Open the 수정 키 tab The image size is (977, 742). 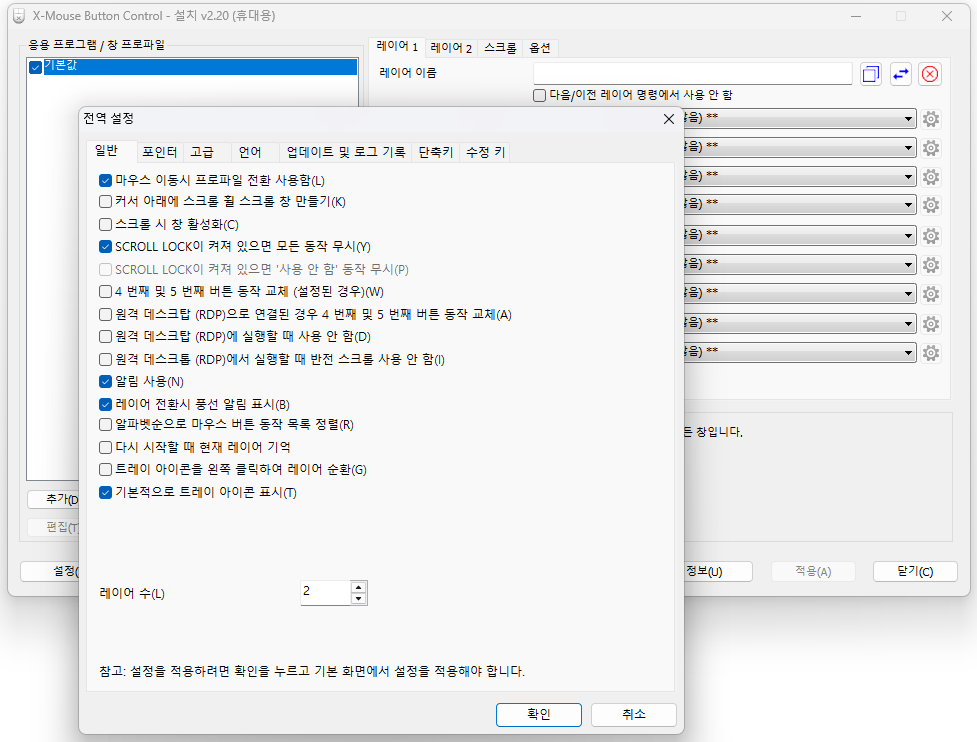(485, 152)
